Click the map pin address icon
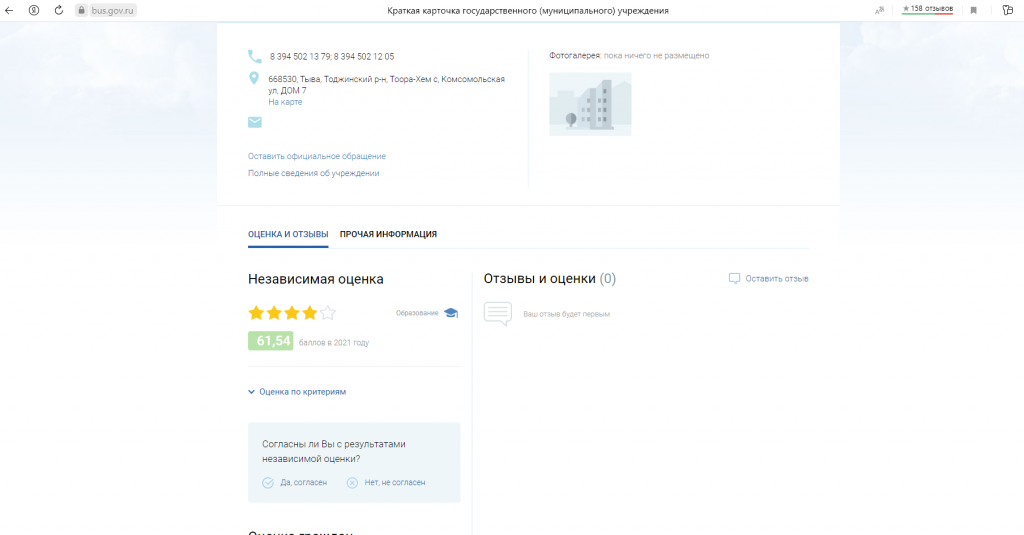The height and width of the screenshot is (535, 1024). pyautogui.click(x=254, y=79)
